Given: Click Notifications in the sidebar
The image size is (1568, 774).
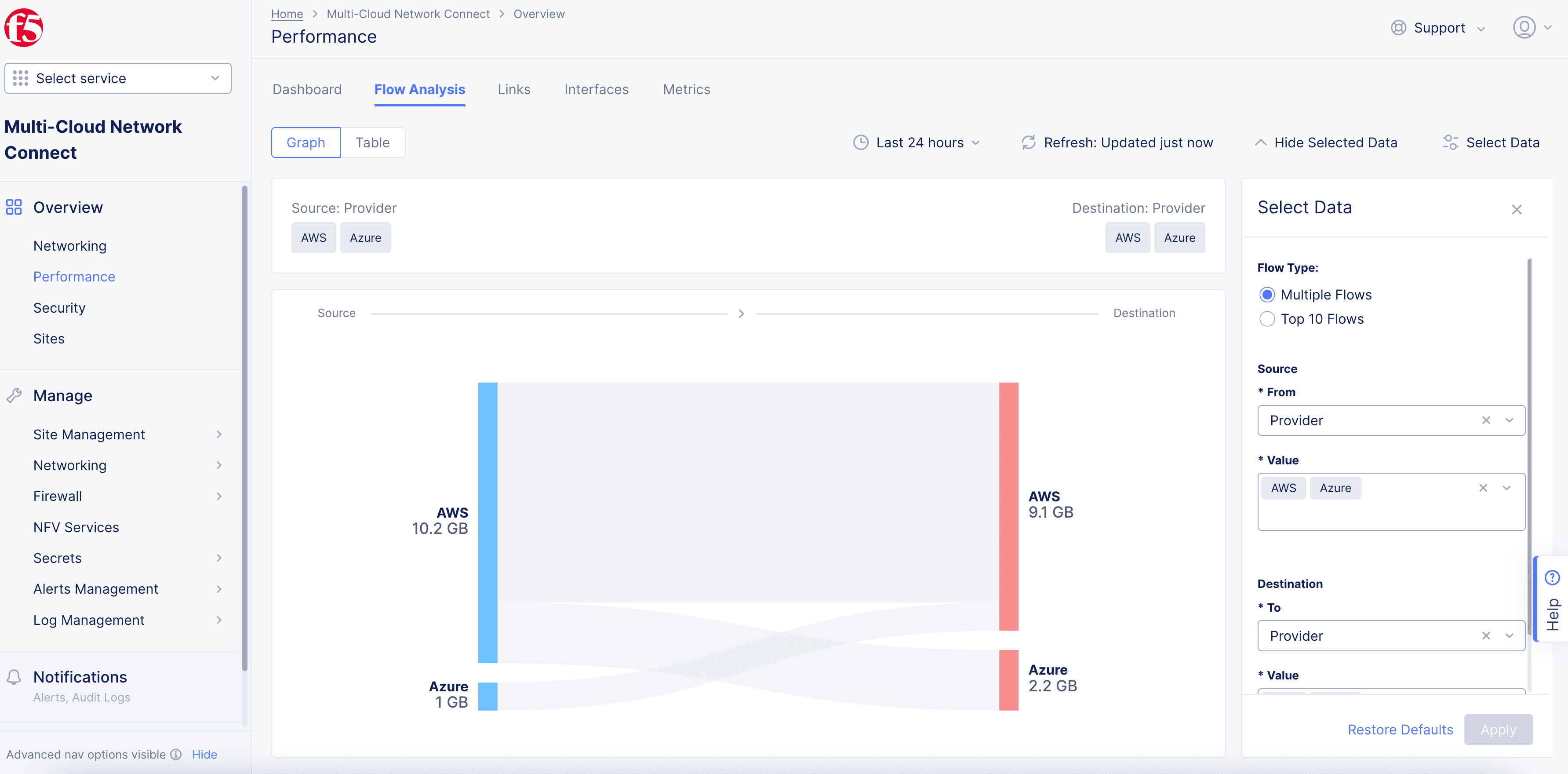Looking at the screenshot, I should tap(80, 677).
